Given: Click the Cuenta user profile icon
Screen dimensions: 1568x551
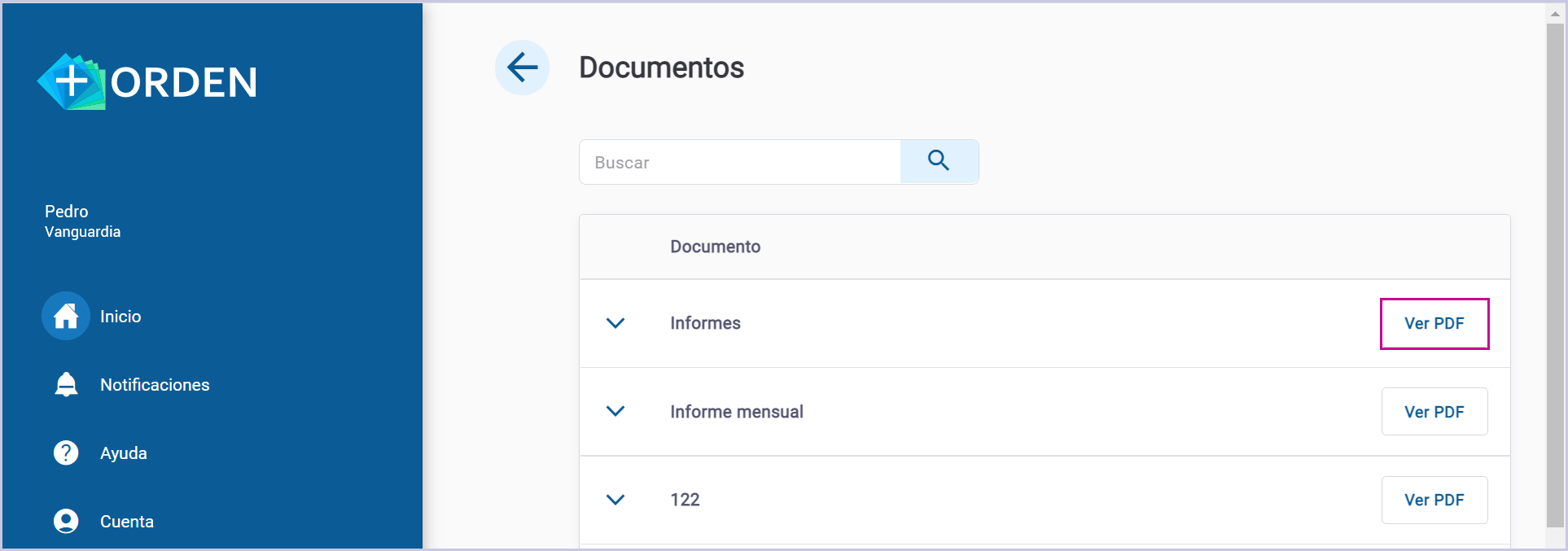Looking at the screenshot, I should tap(66, 521).
